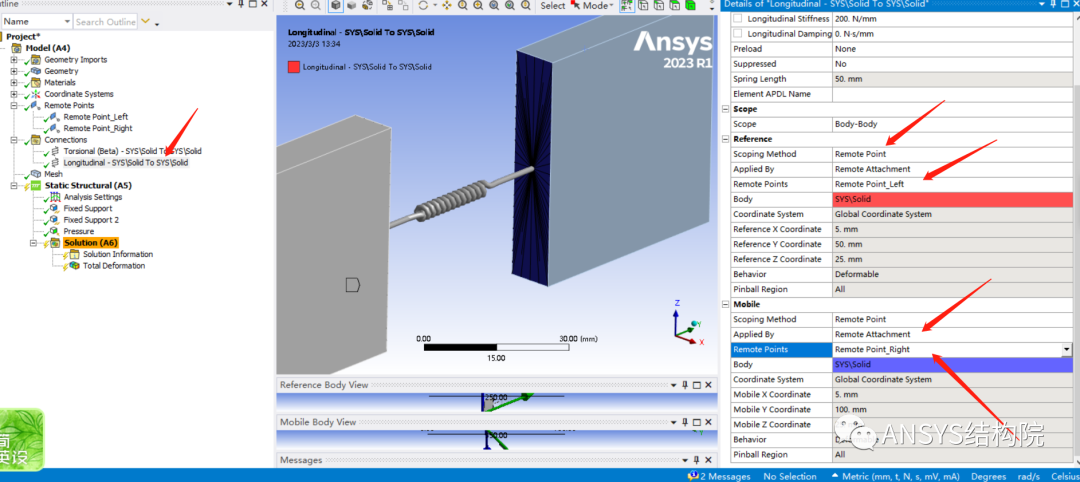1080x482 pixels.
Task: Click the Total Deformation result icon
Action: 74,266
